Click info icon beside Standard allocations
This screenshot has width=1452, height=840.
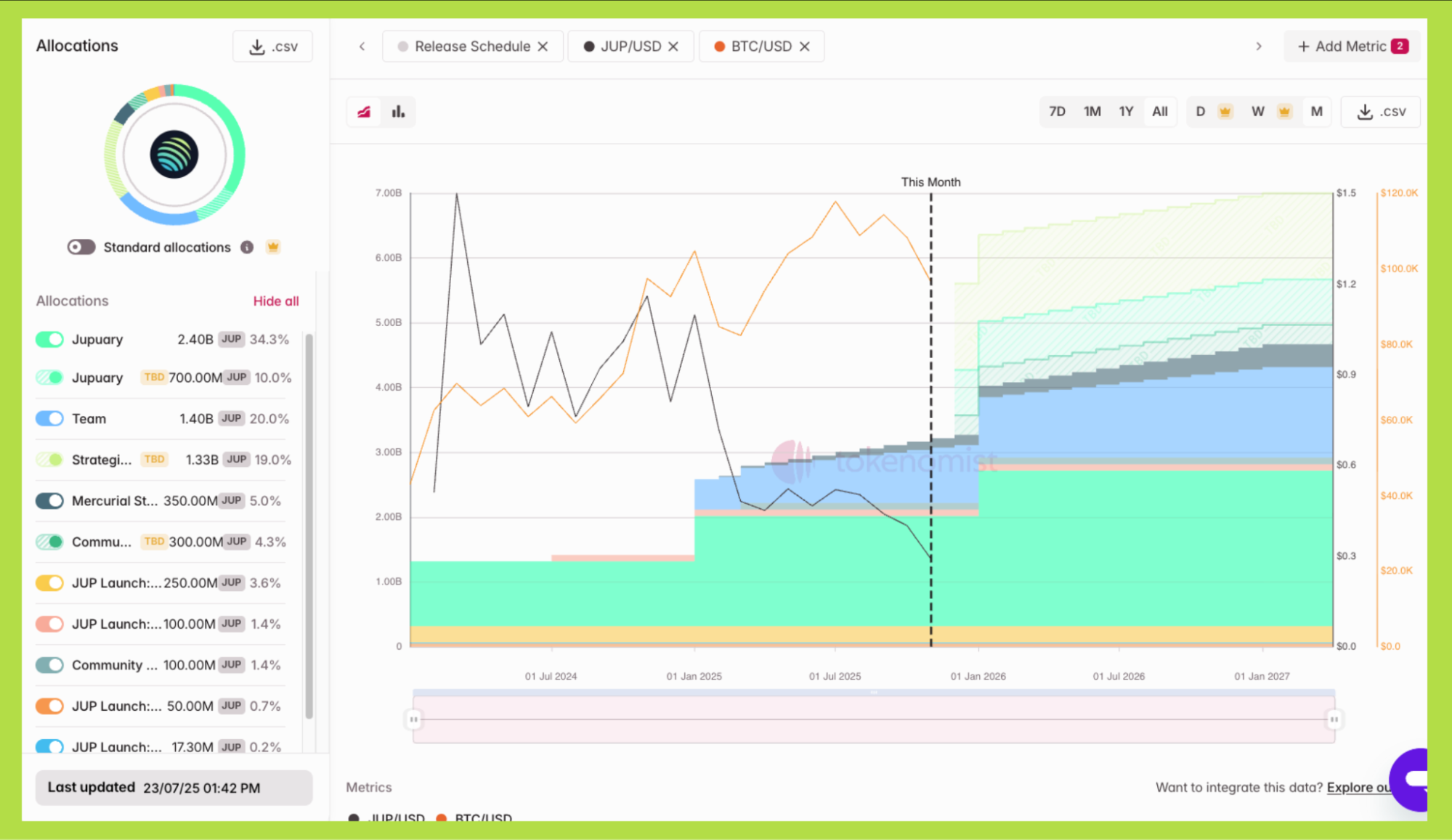pyautogui.click(x=247, y=248)
